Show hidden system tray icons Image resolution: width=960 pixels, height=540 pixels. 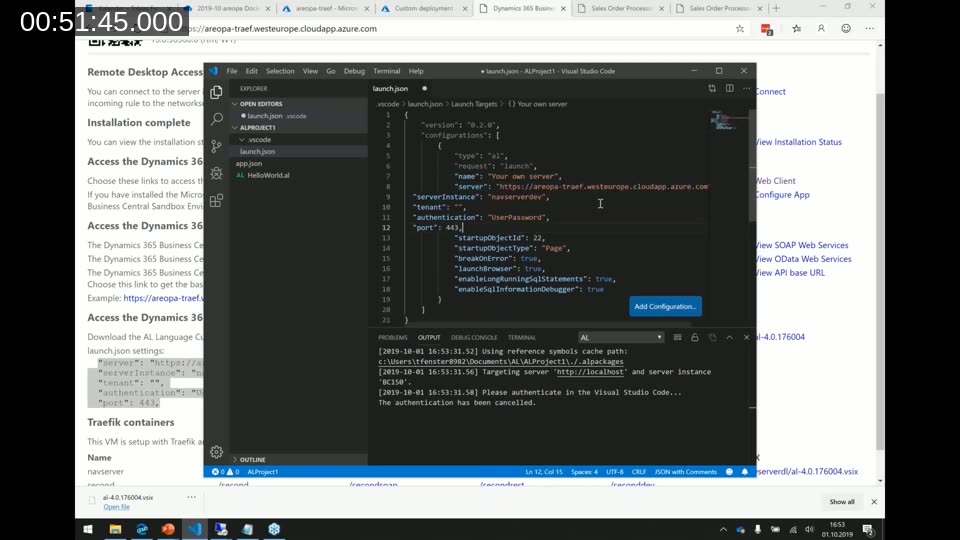point(723,530)
